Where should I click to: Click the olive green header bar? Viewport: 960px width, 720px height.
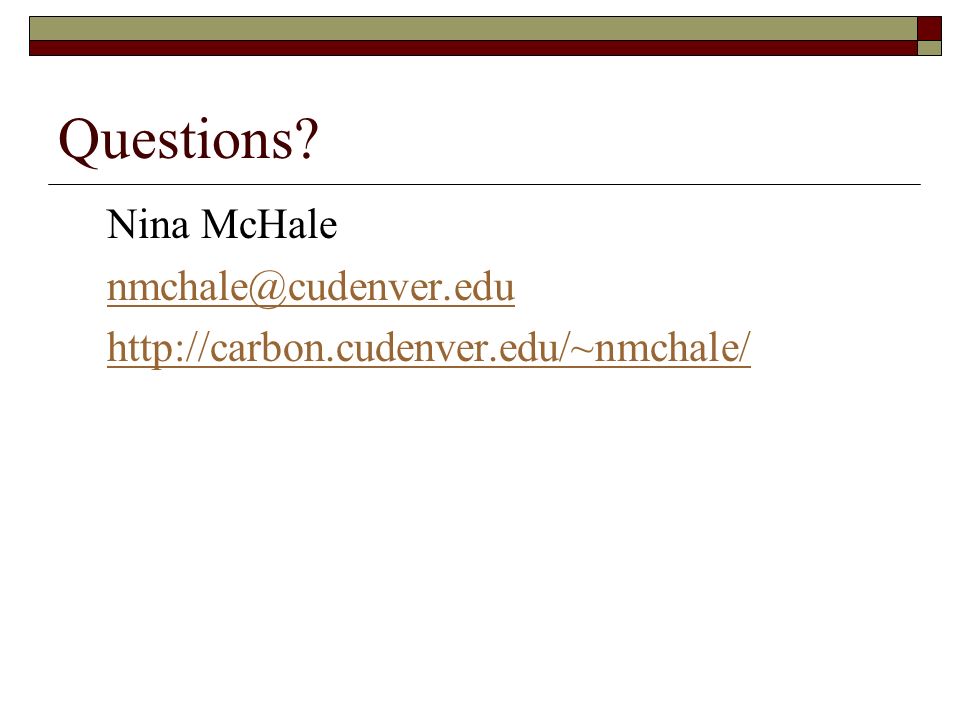click(473, 29)
